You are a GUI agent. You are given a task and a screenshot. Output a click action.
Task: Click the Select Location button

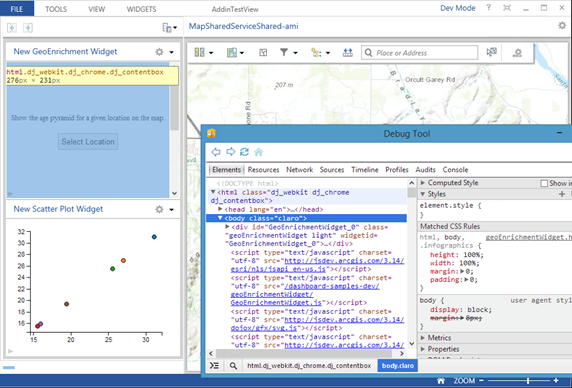(88, 141)
